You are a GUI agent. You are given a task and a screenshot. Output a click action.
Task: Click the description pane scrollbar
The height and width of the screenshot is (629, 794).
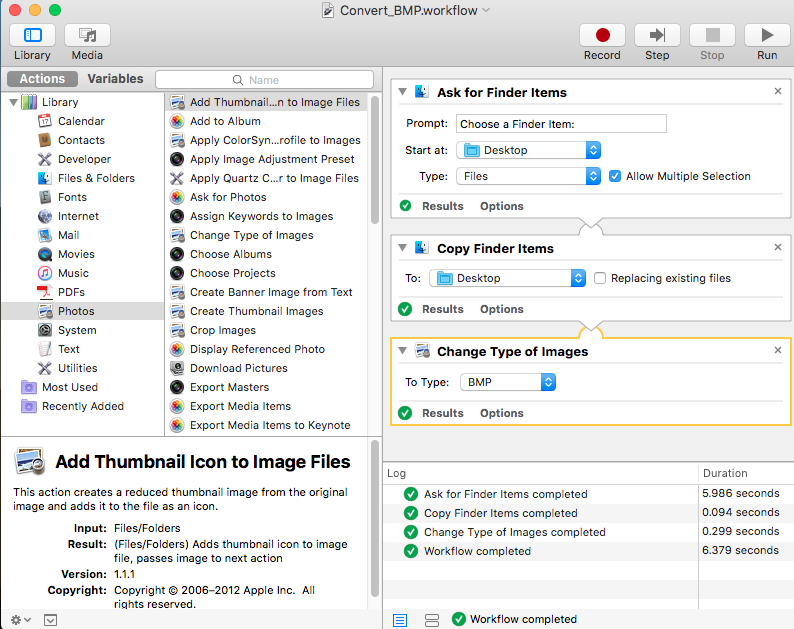pyautogui.click(x=375, y=519)
